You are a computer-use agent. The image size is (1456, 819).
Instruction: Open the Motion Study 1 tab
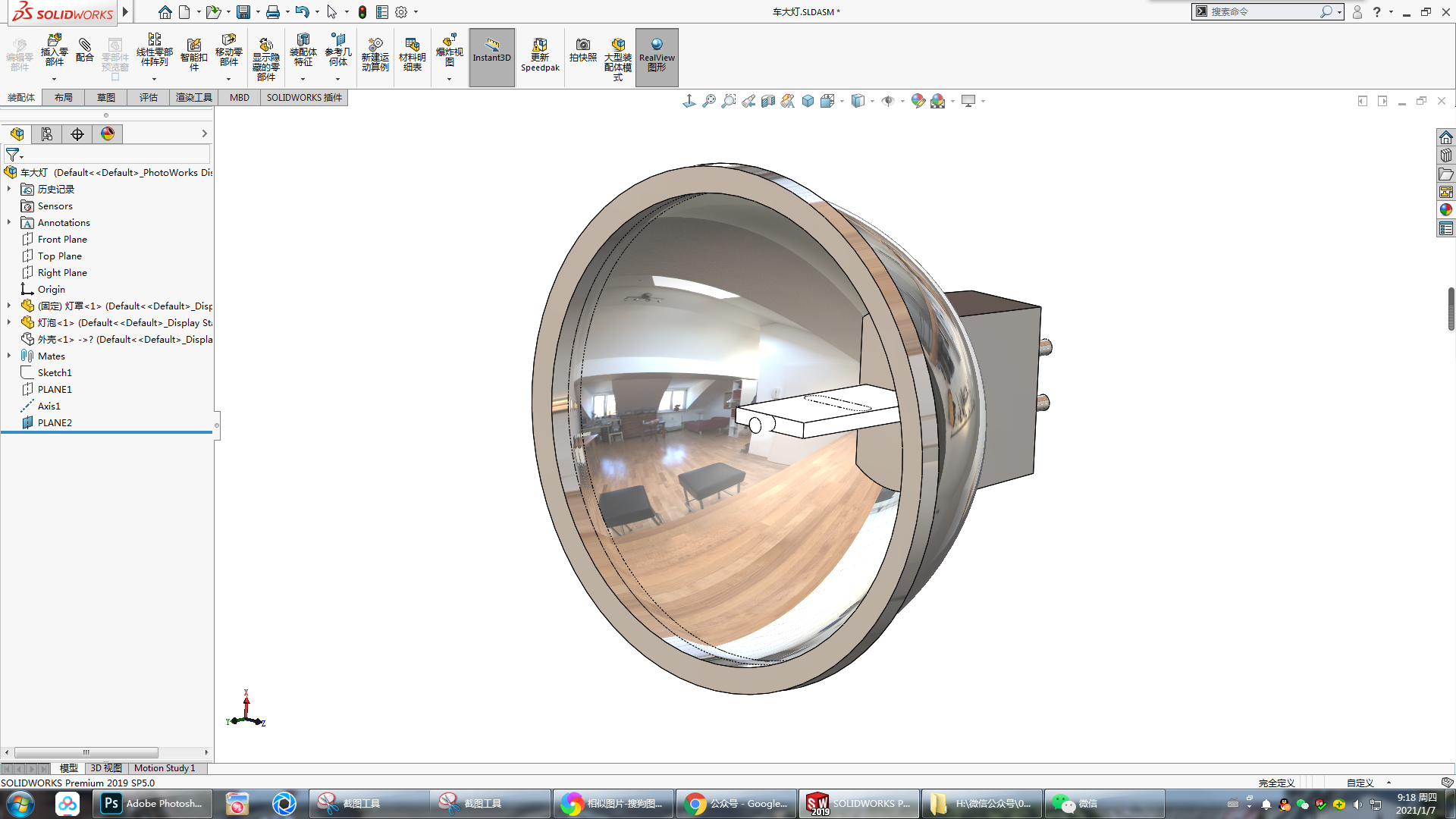165,768
